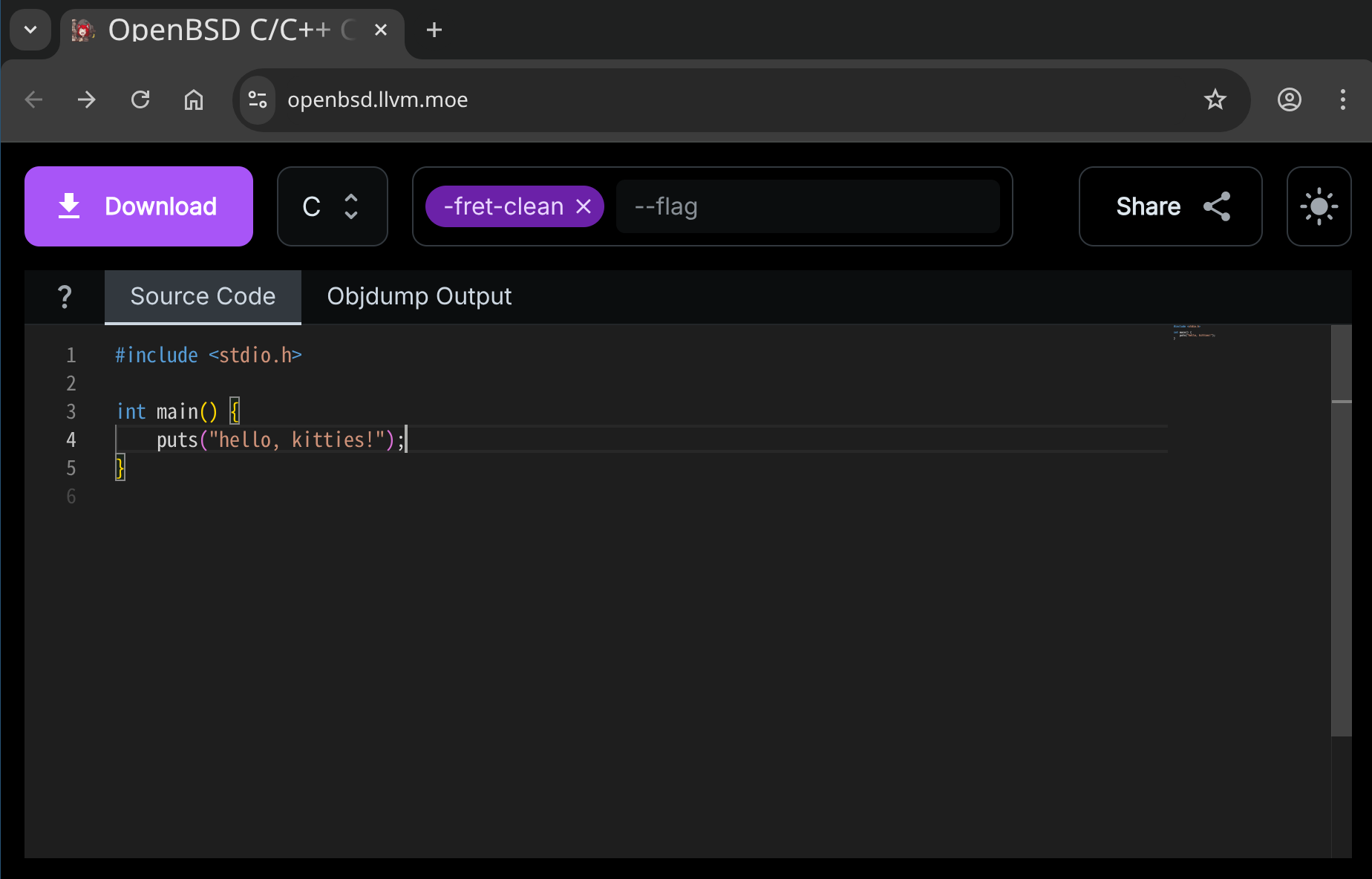Click the Share button

[x=1170, y=206]
